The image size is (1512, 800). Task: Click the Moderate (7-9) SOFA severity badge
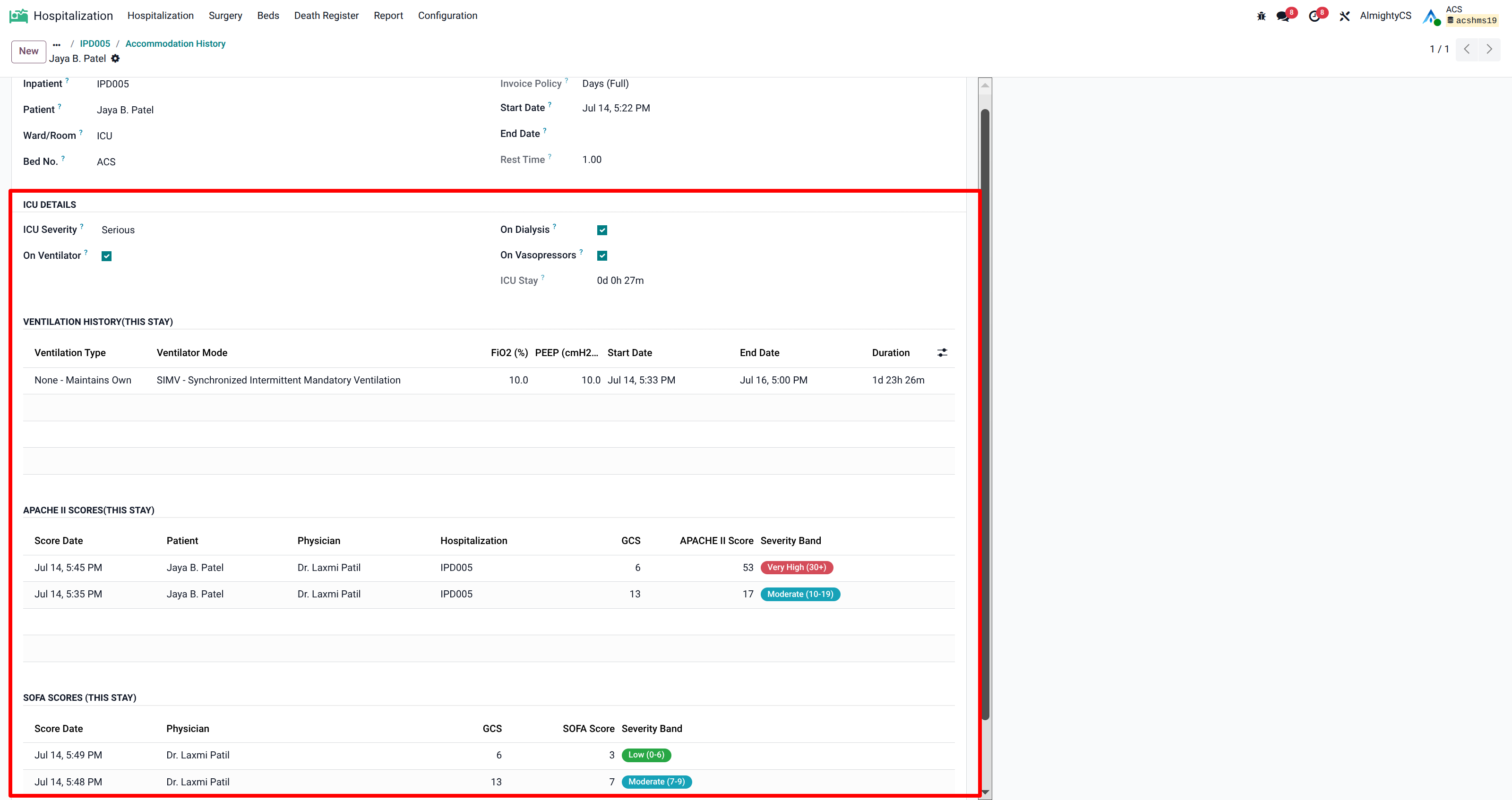[656, 782]
